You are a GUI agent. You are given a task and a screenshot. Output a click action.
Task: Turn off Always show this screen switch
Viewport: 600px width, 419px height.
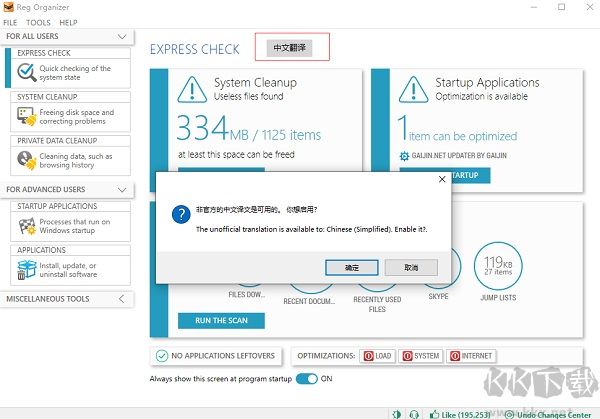(x=307, y=379)
